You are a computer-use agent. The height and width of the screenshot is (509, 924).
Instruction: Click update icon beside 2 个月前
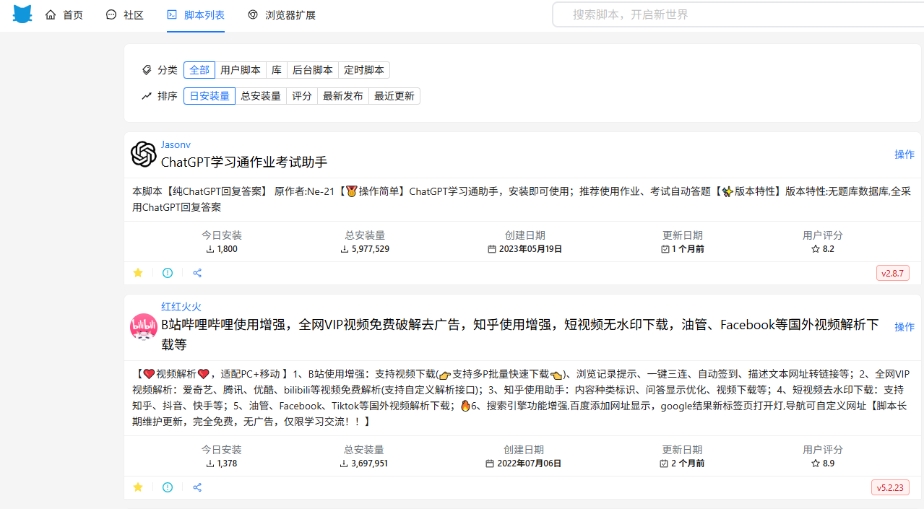(x=664, y=464)
